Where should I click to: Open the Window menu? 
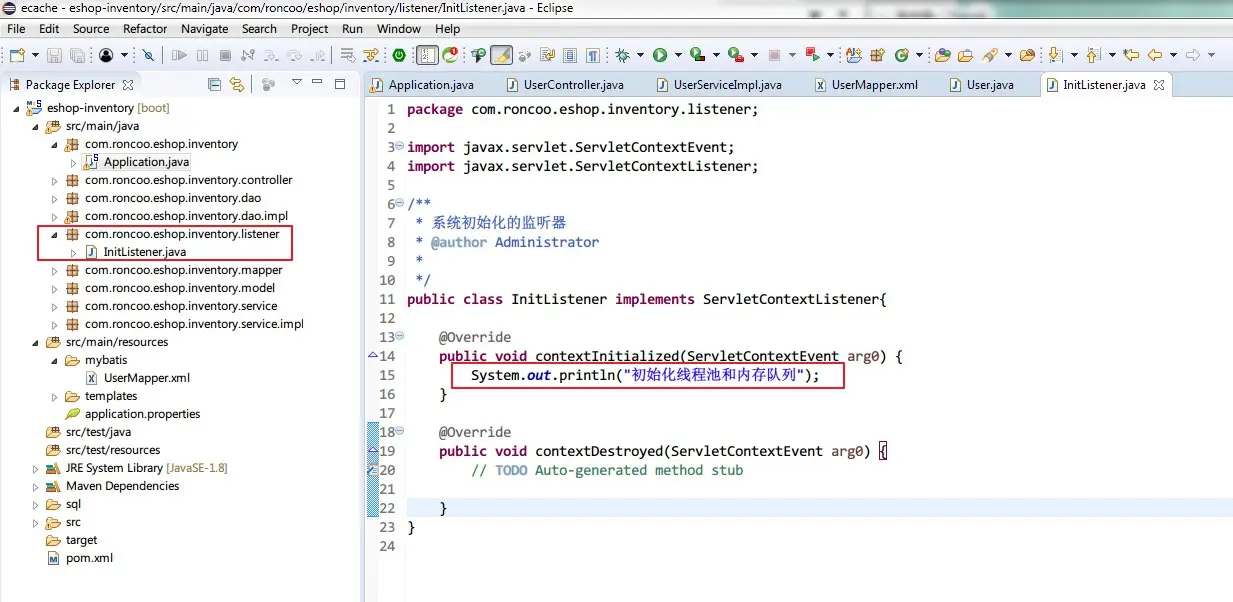click(x=399, y=29)
